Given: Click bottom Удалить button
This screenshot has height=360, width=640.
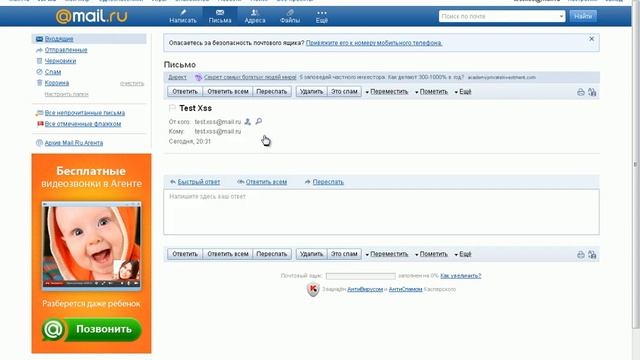Looking at the screenshot, I should [311, 254].
